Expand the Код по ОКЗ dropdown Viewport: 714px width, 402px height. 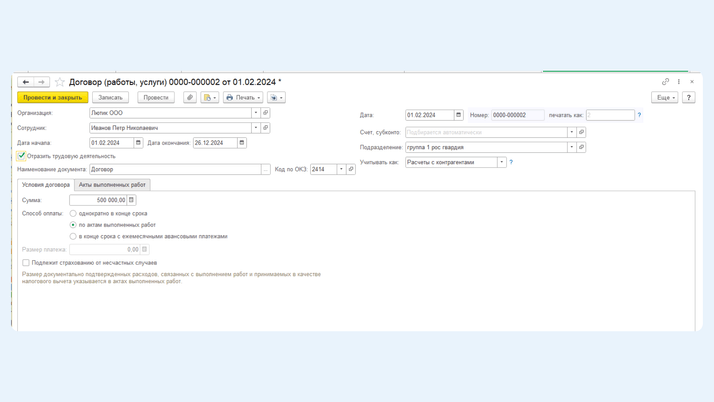[x=341, y=169]
